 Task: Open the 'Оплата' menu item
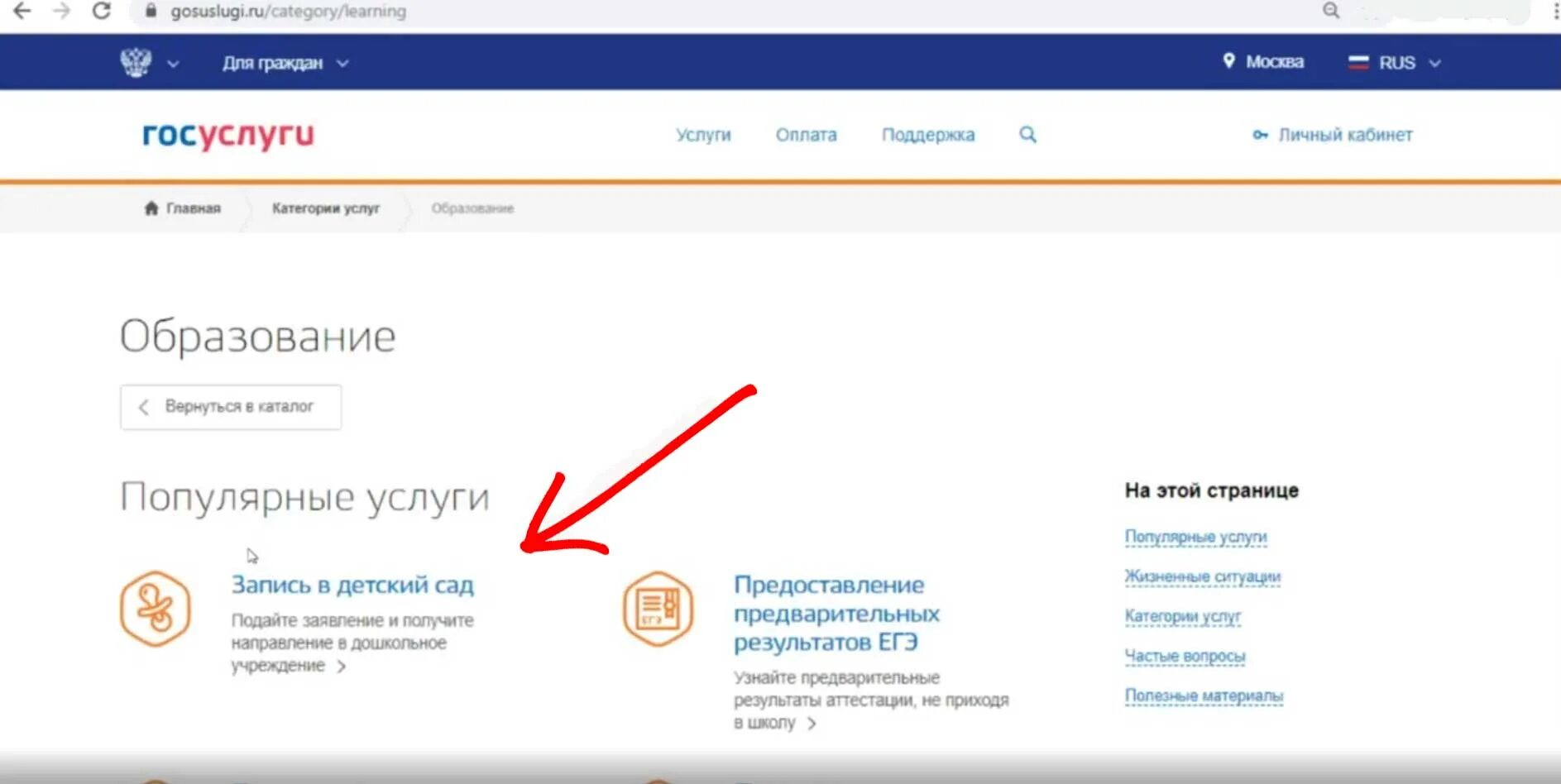(x=806, y=135)
